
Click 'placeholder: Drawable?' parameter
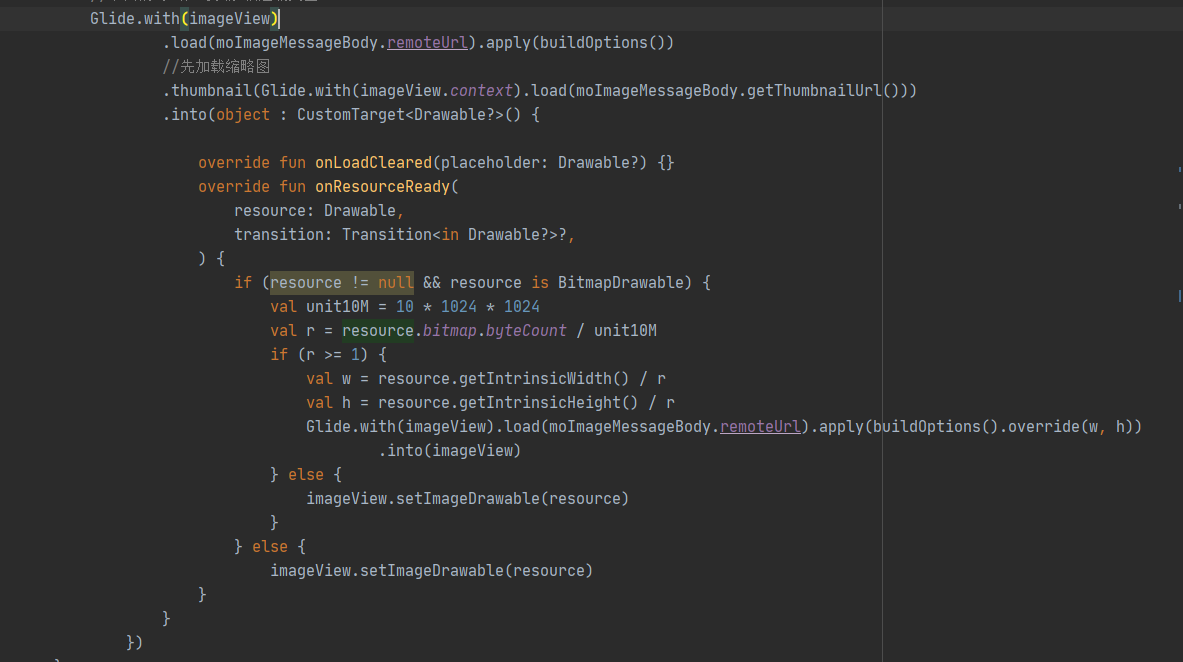pyautogui.click(x=539, y=162)
